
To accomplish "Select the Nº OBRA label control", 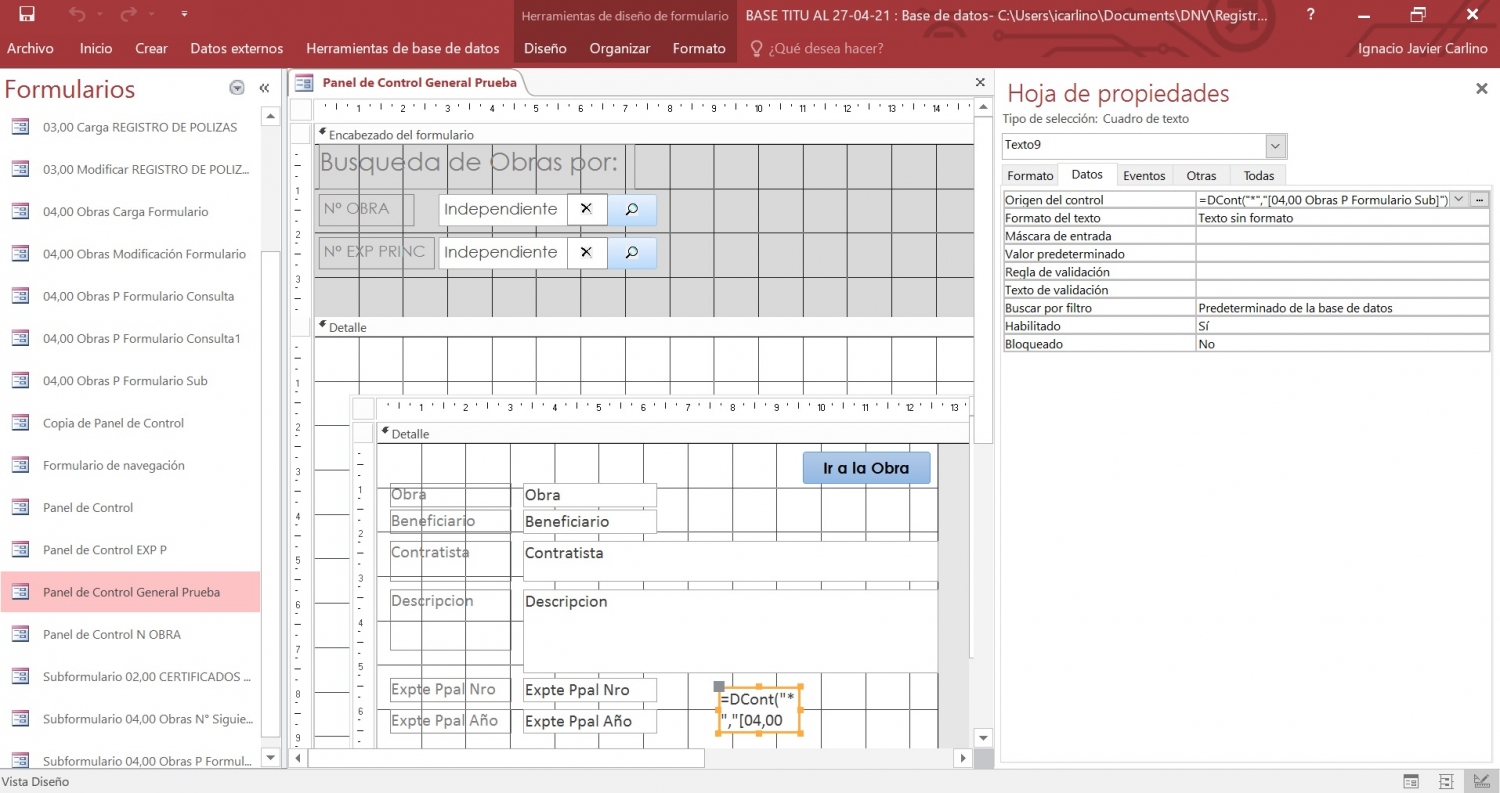I will [367, 209].
